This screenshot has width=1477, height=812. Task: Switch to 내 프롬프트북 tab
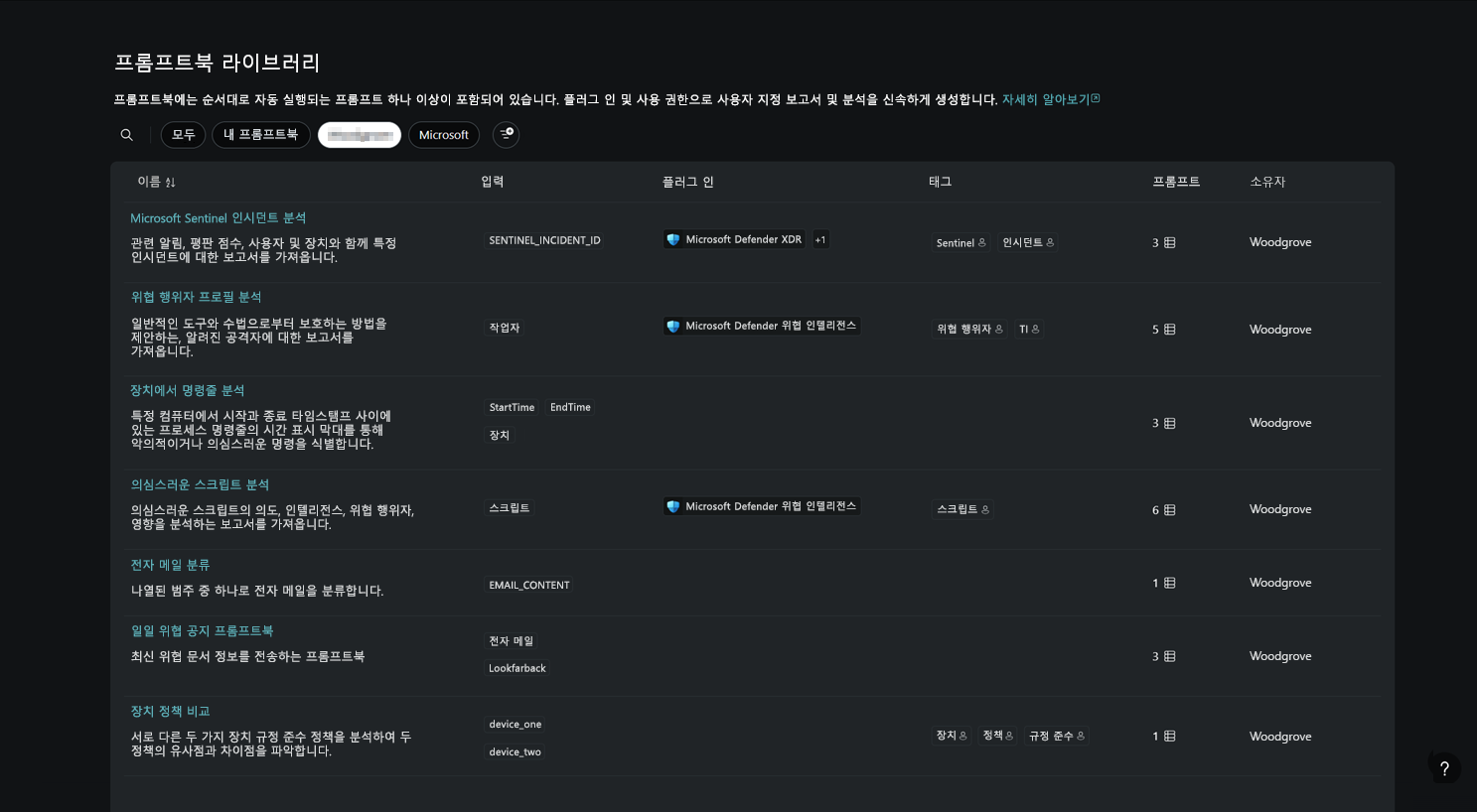click(x=261, y=135)
